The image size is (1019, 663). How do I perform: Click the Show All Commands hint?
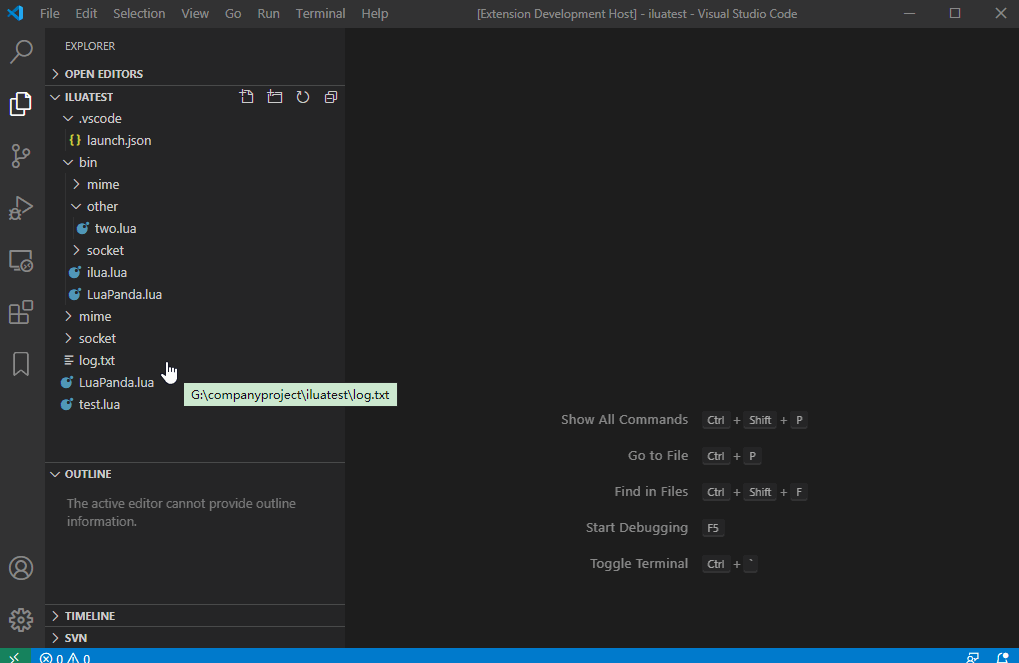(x=624, y=420)
